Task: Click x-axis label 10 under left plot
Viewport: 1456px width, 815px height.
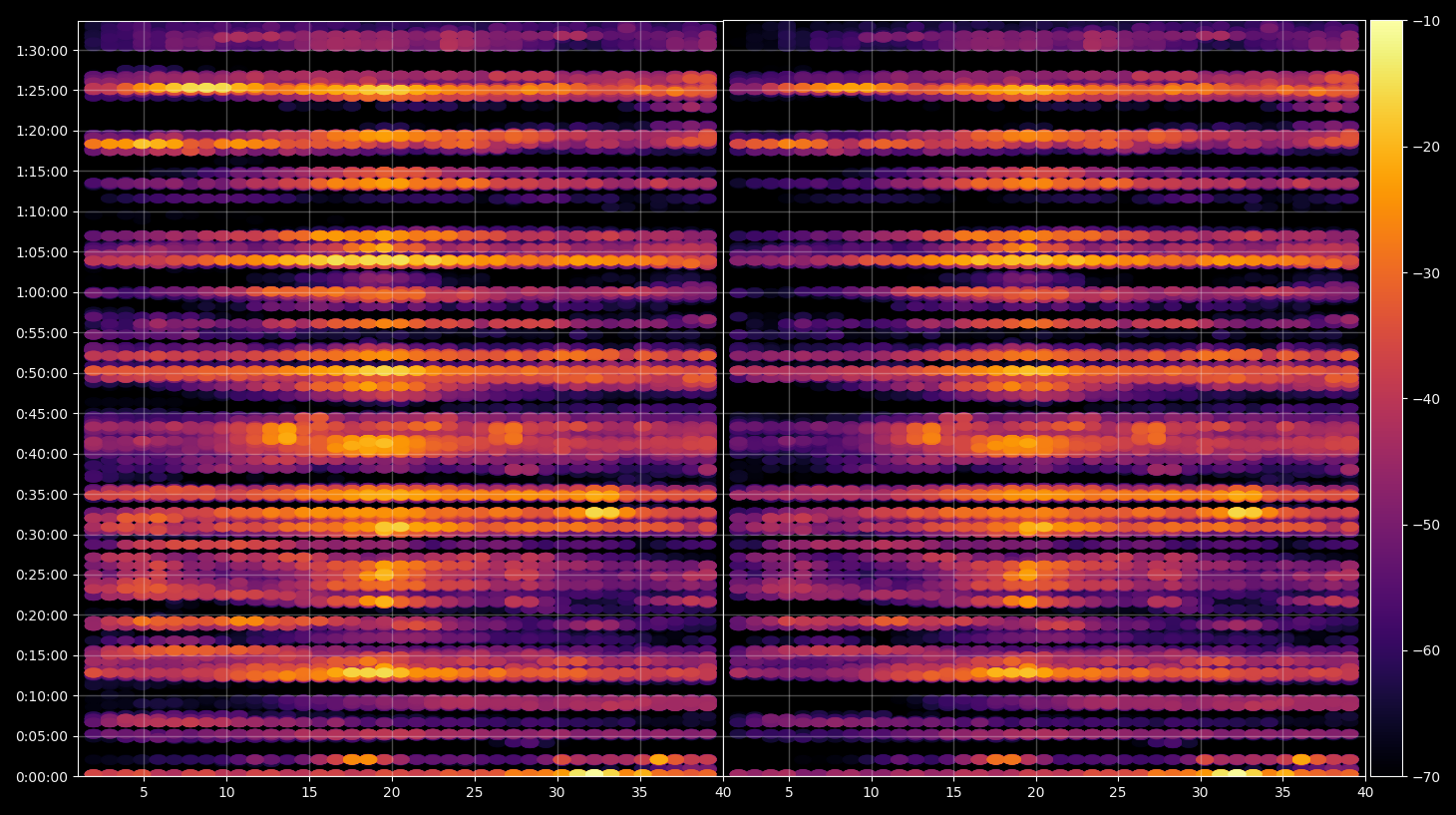Action: [x=227, y=793]
